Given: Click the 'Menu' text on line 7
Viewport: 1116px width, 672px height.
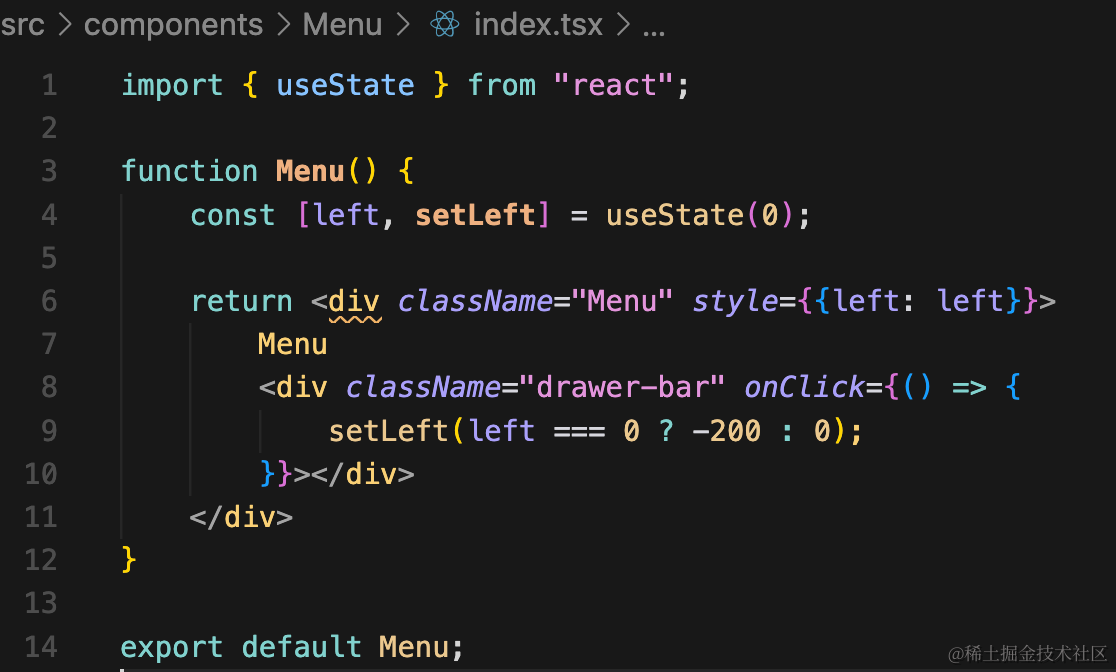Looking at the screenshot, I should (293, 345).
